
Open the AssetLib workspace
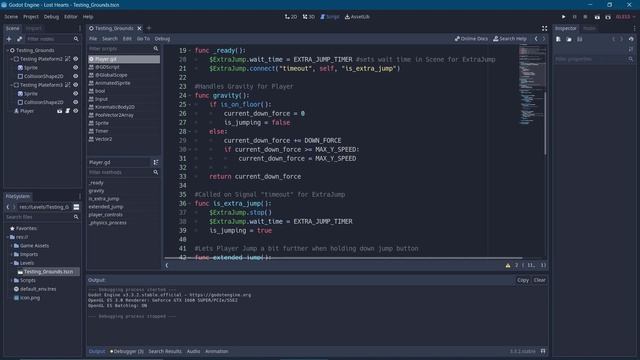tap(358, 17)
